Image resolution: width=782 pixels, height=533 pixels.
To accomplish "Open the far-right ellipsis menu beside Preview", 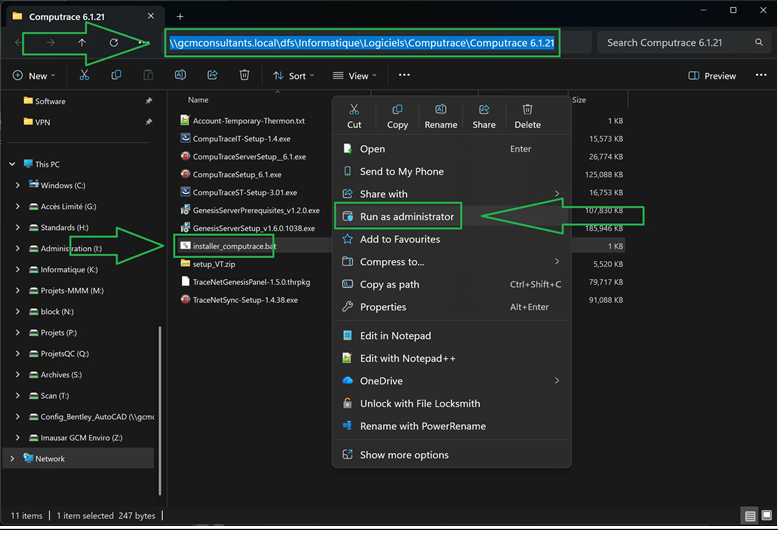I will (761, 75).
